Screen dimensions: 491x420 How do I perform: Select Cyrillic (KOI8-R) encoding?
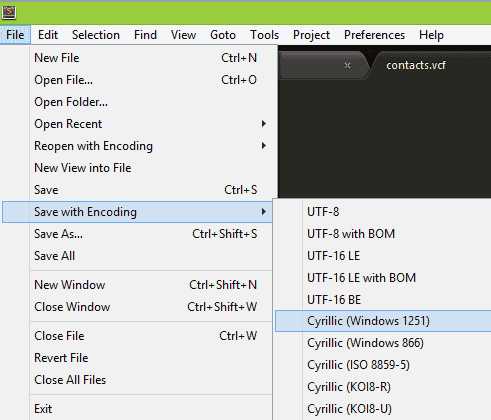[x=383, y=387]
